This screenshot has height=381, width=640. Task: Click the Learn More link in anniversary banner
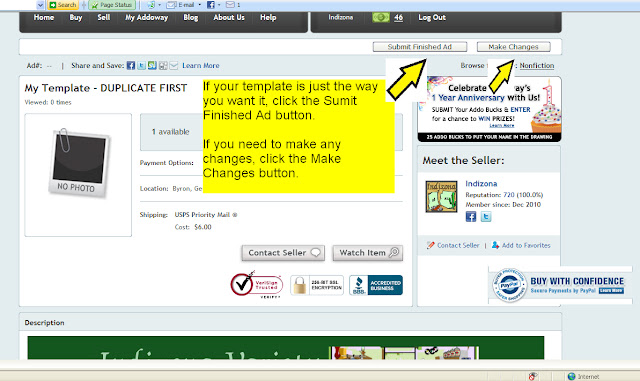click(x=502, y=126)
